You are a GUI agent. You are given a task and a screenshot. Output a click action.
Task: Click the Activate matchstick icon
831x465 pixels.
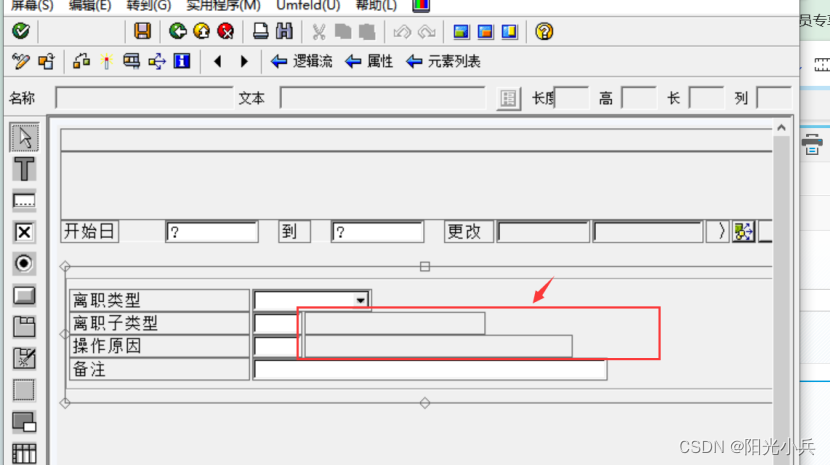point(107,62)
